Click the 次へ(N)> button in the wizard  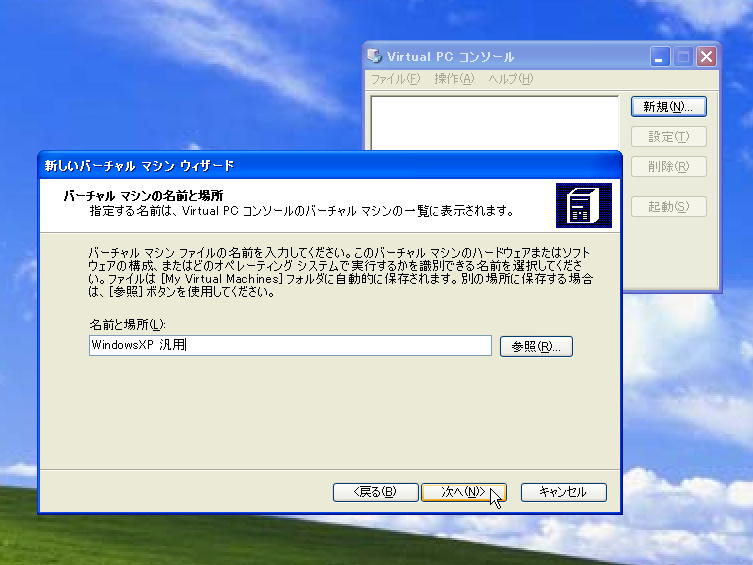[x=463, y=492]
